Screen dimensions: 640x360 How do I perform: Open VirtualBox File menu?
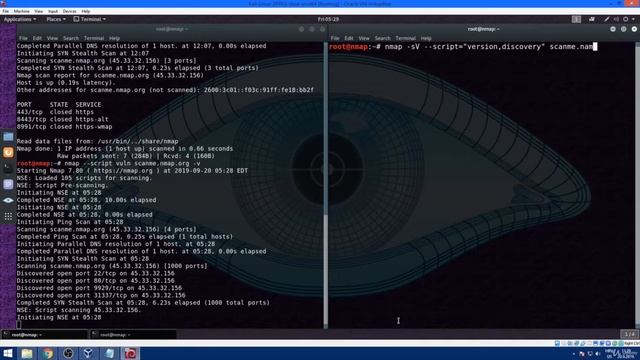[6, 11]
